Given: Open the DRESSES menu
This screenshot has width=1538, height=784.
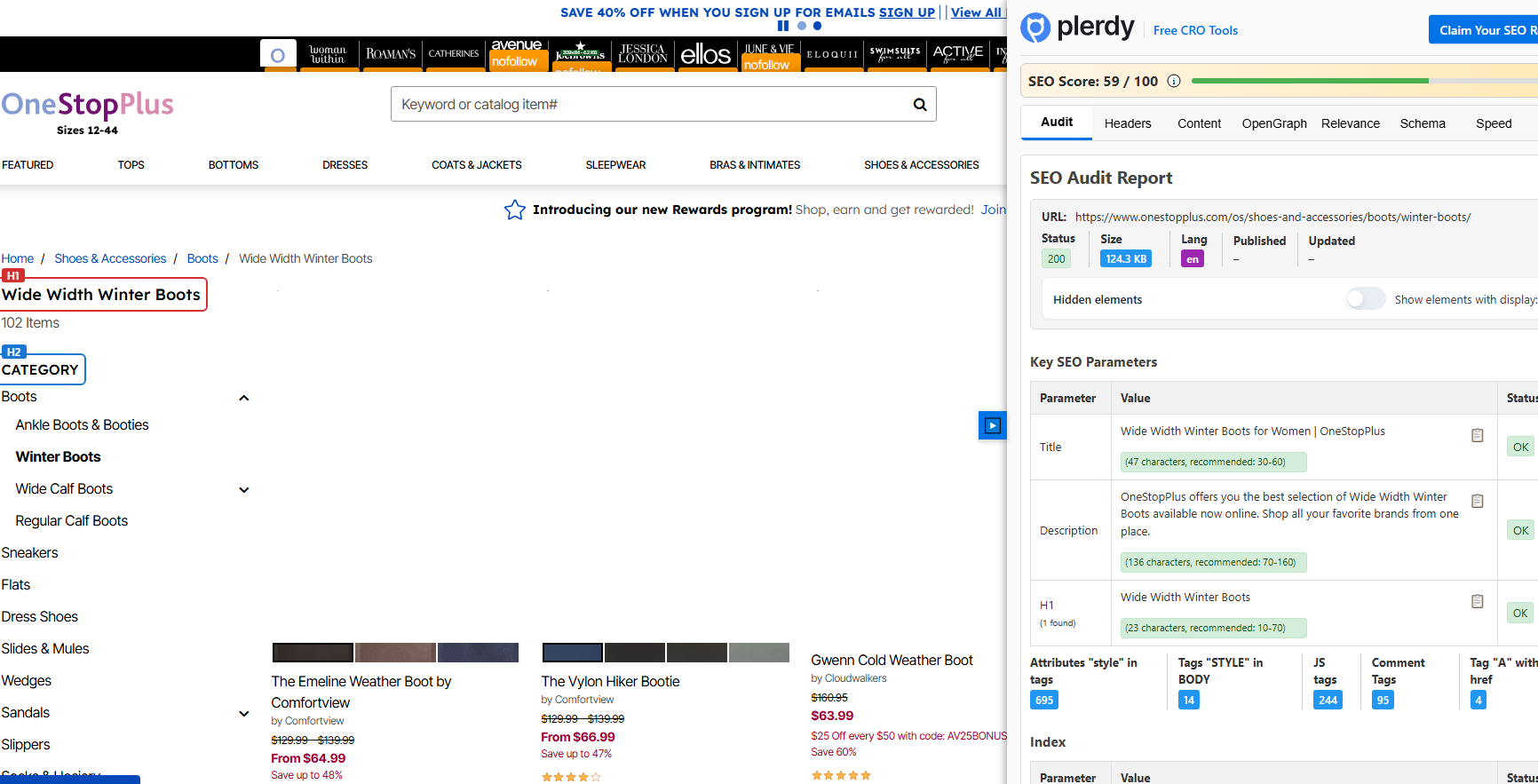Looking at the screenshot, I should coord(345,165).
